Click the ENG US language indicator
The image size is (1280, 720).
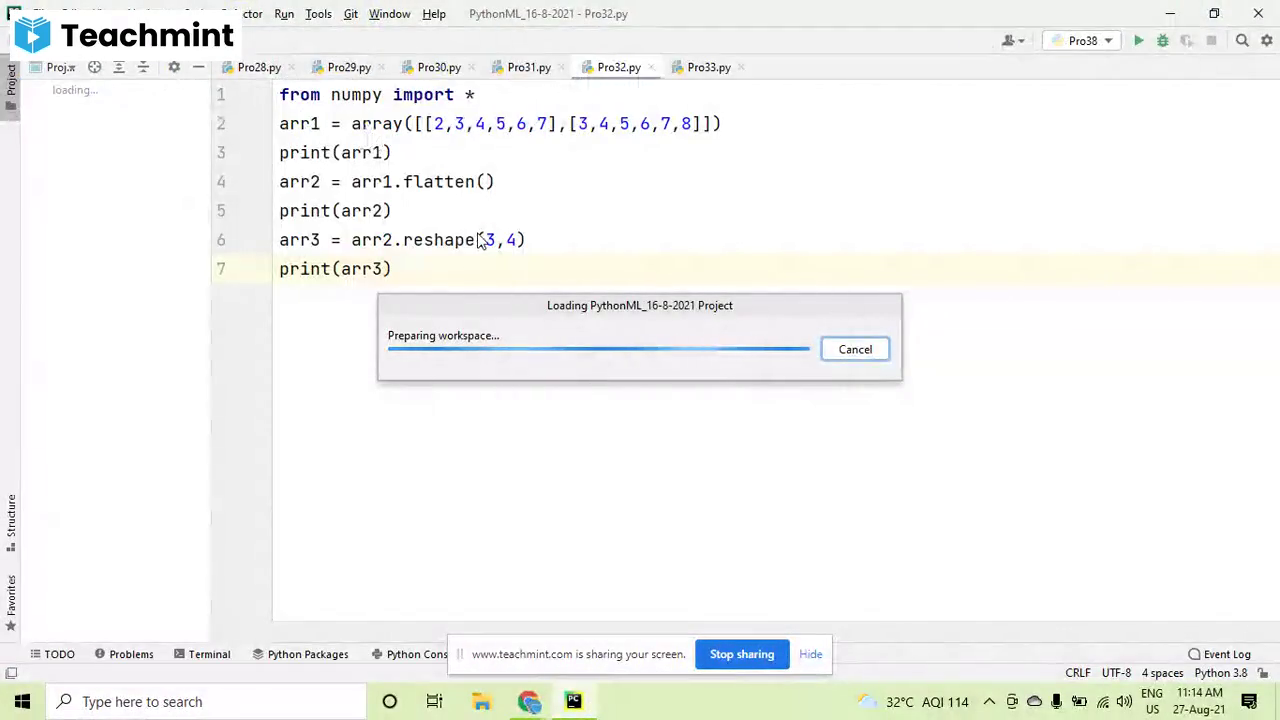tap(1152, 702)
